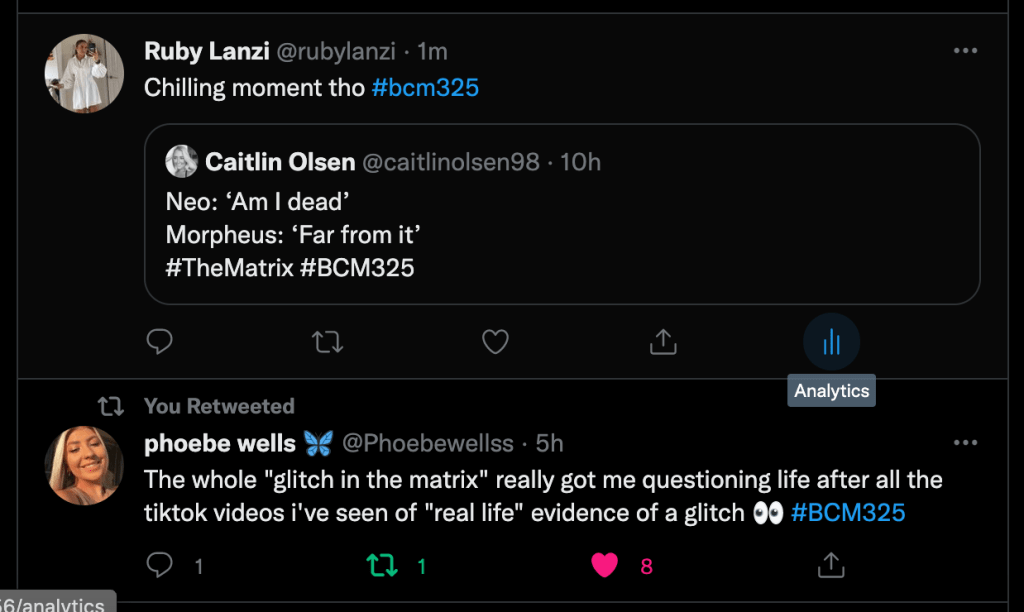1024x612 pixels.
Task: Click Caitlin Olsen's small avatar
Action: pyautogui.click(x=182, y=161)
